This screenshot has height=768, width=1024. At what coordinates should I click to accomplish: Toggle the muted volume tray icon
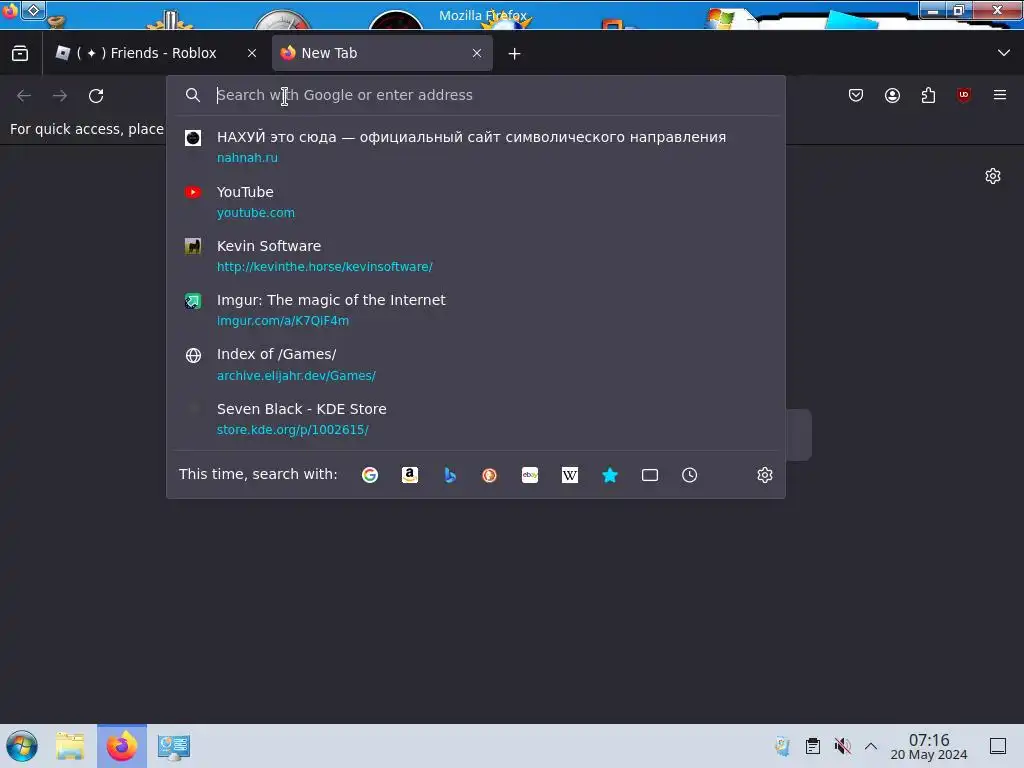pyautogui.click(x=842, y=746)
